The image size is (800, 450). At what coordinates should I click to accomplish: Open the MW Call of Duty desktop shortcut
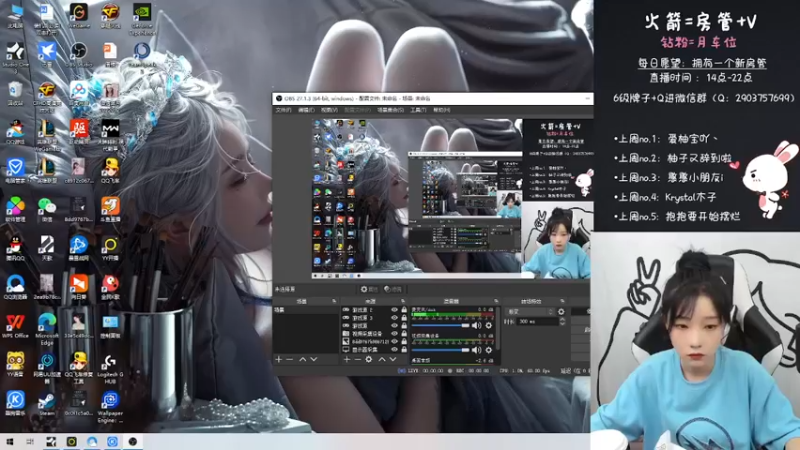(x=110, y=135)
